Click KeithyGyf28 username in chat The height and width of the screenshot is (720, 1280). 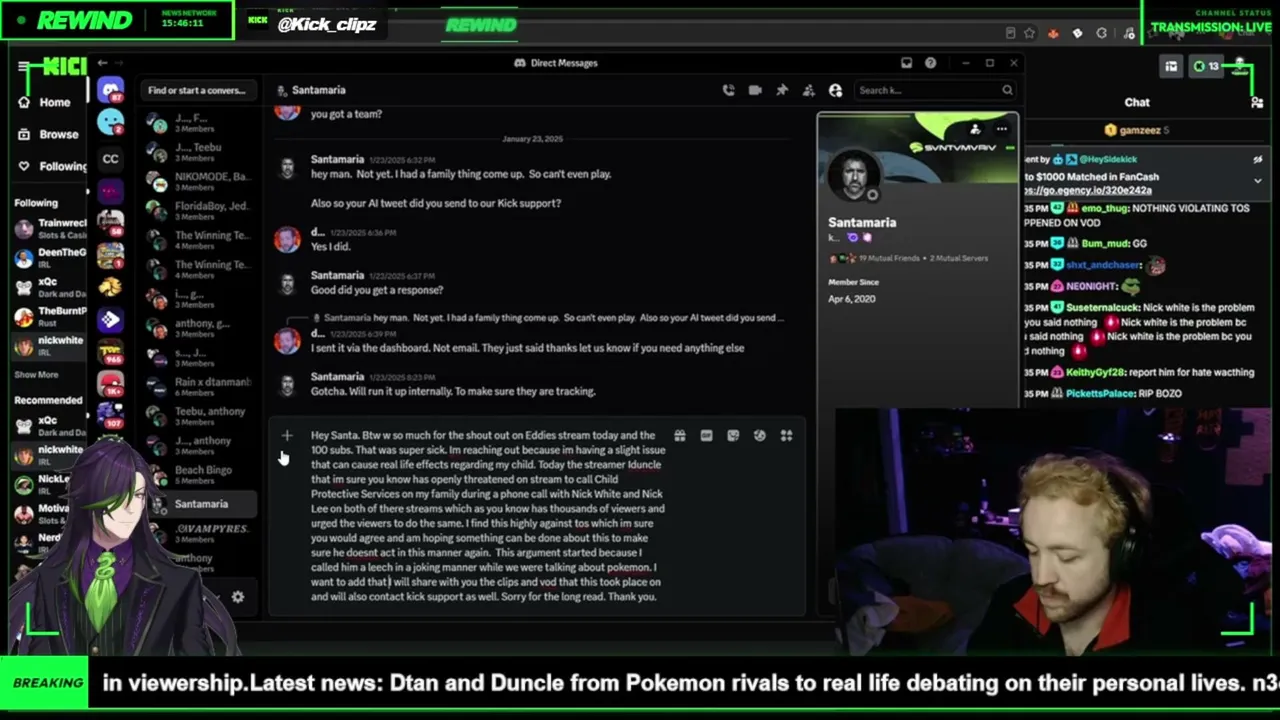(x=1095, y=372)
